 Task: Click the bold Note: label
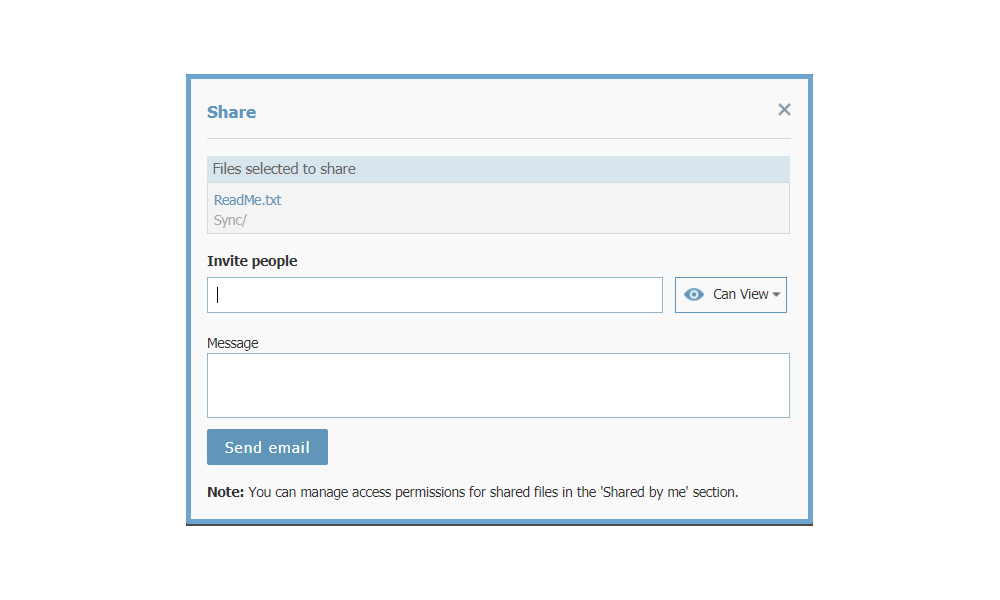point(225,492)
